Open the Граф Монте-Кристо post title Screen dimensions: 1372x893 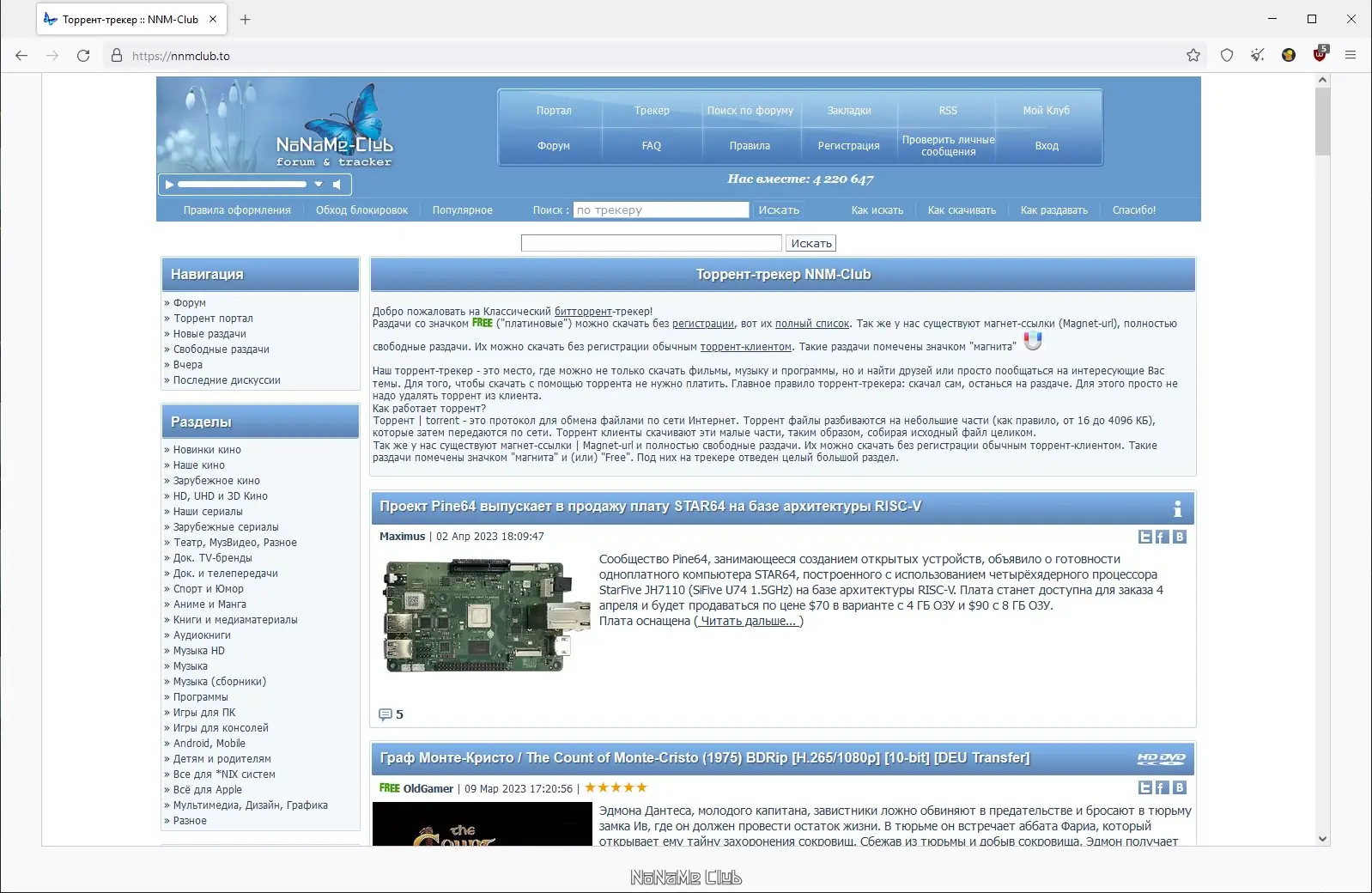pyautogui.click(x=705, y=758)
